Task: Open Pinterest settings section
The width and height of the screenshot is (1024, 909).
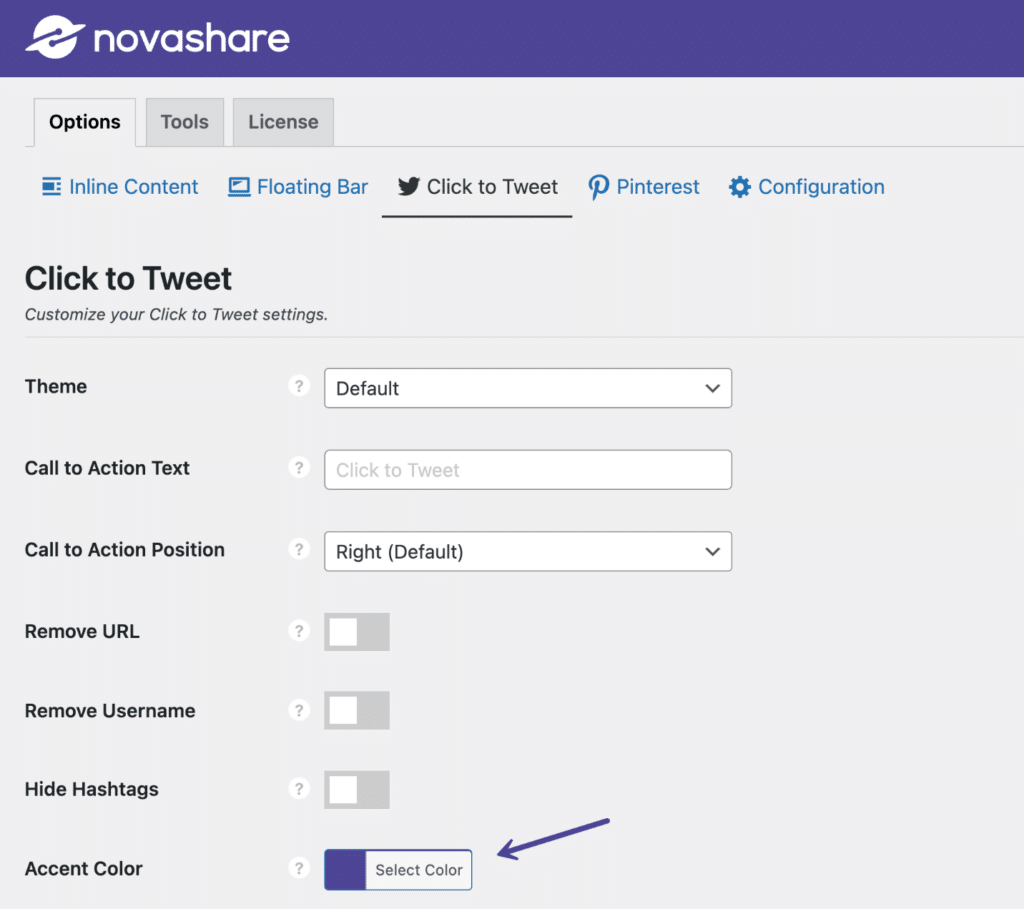Action: coord(644,187)
